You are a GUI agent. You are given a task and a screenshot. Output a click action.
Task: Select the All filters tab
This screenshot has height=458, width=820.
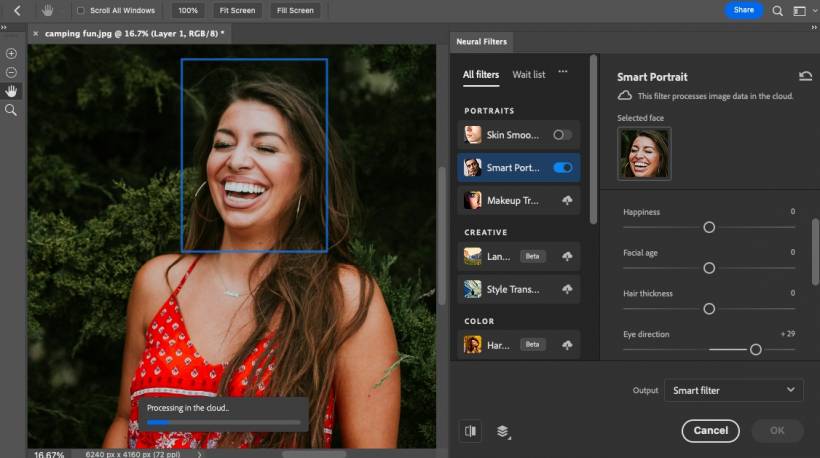pos(481,74)
